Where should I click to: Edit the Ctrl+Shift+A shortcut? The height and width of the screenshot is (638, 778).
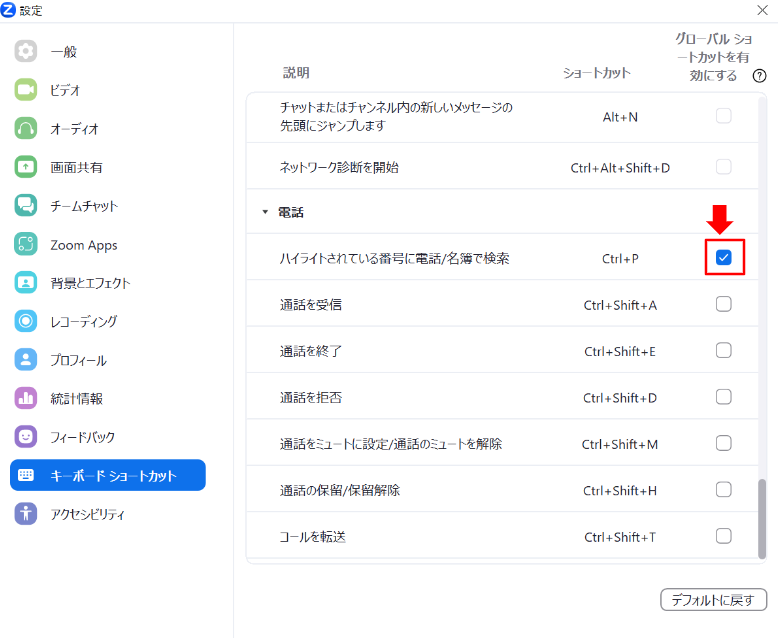[620, 305]
